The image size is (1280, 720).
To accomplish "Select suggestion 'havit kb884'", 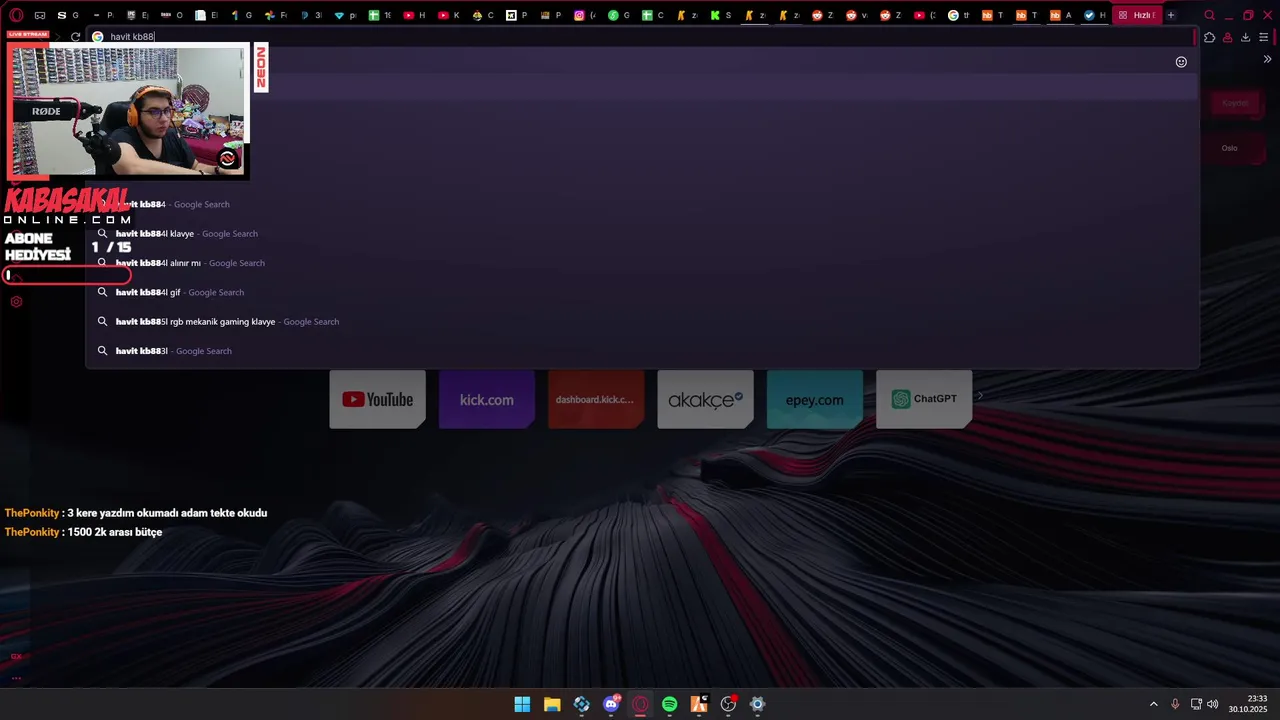I will tap(642, 204).
